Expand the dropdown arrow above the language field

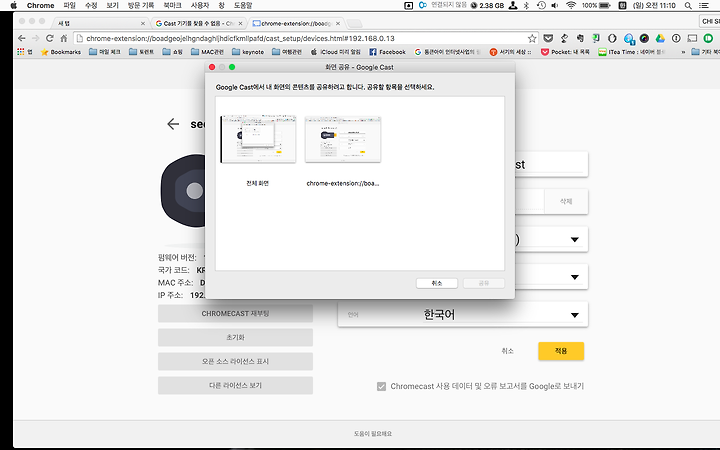coord(574,277)
